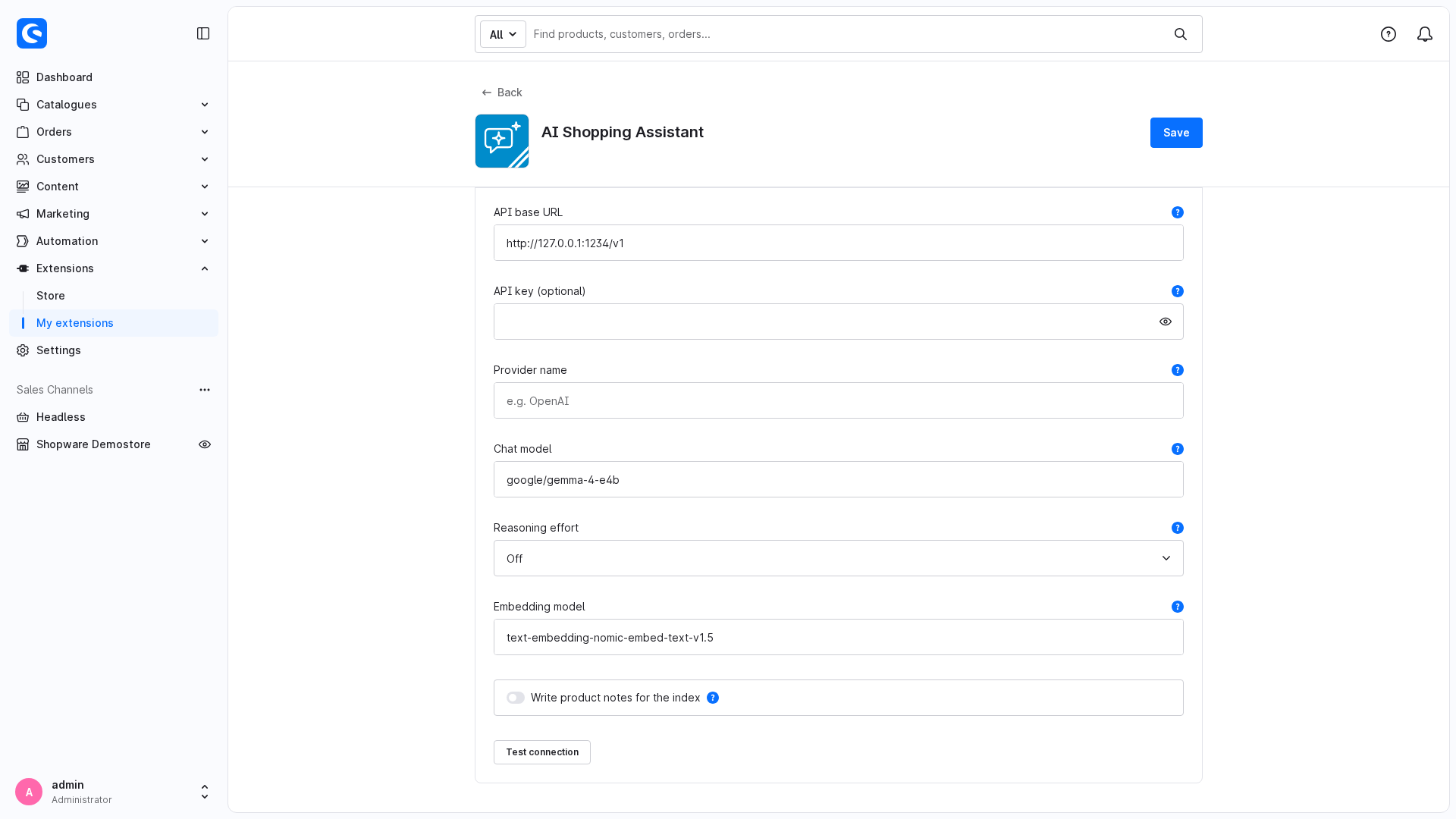Open the Reasoning effort dropdown

click(839, 558)
